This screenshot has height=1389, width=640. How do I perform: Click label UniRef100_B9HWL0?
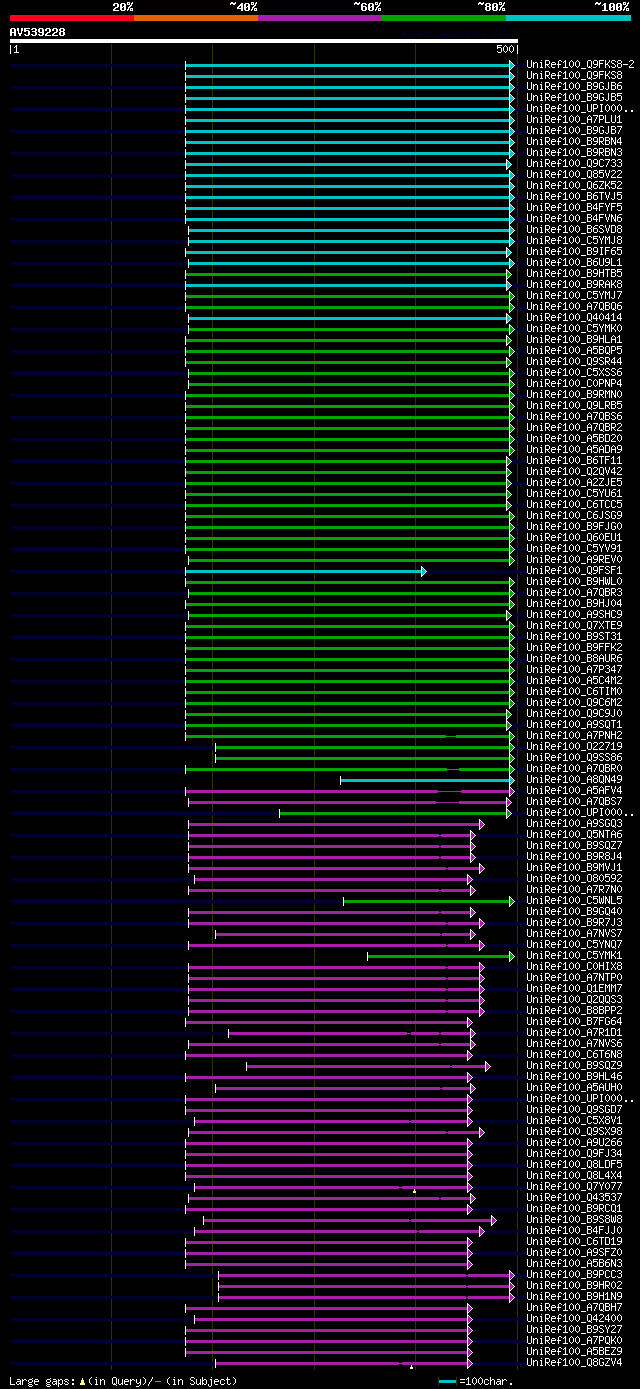pos(574,582)
